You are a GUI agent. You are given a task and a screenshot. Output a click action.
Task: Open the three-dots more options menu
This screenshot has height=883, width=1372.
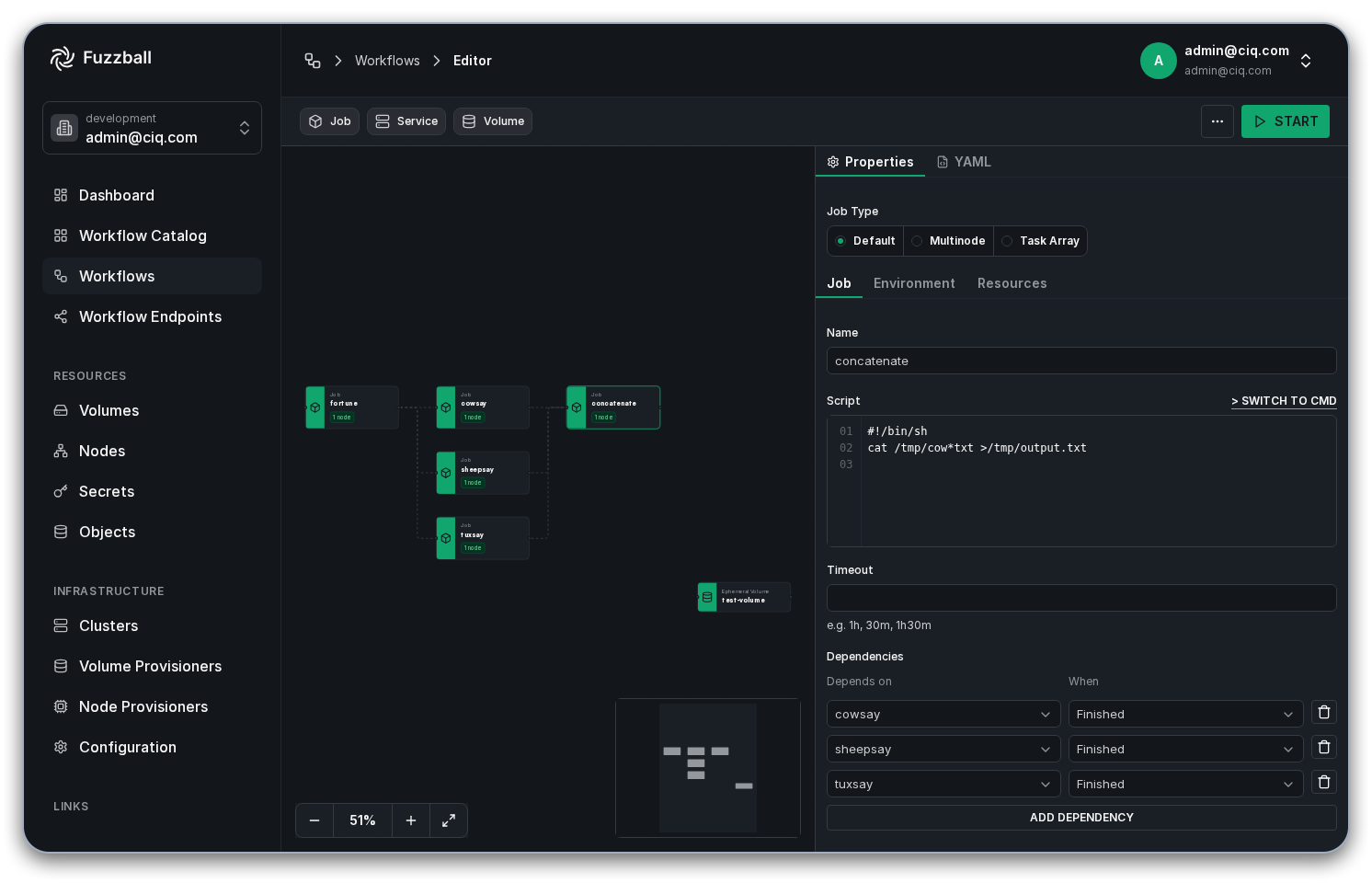click(1218, 121)
